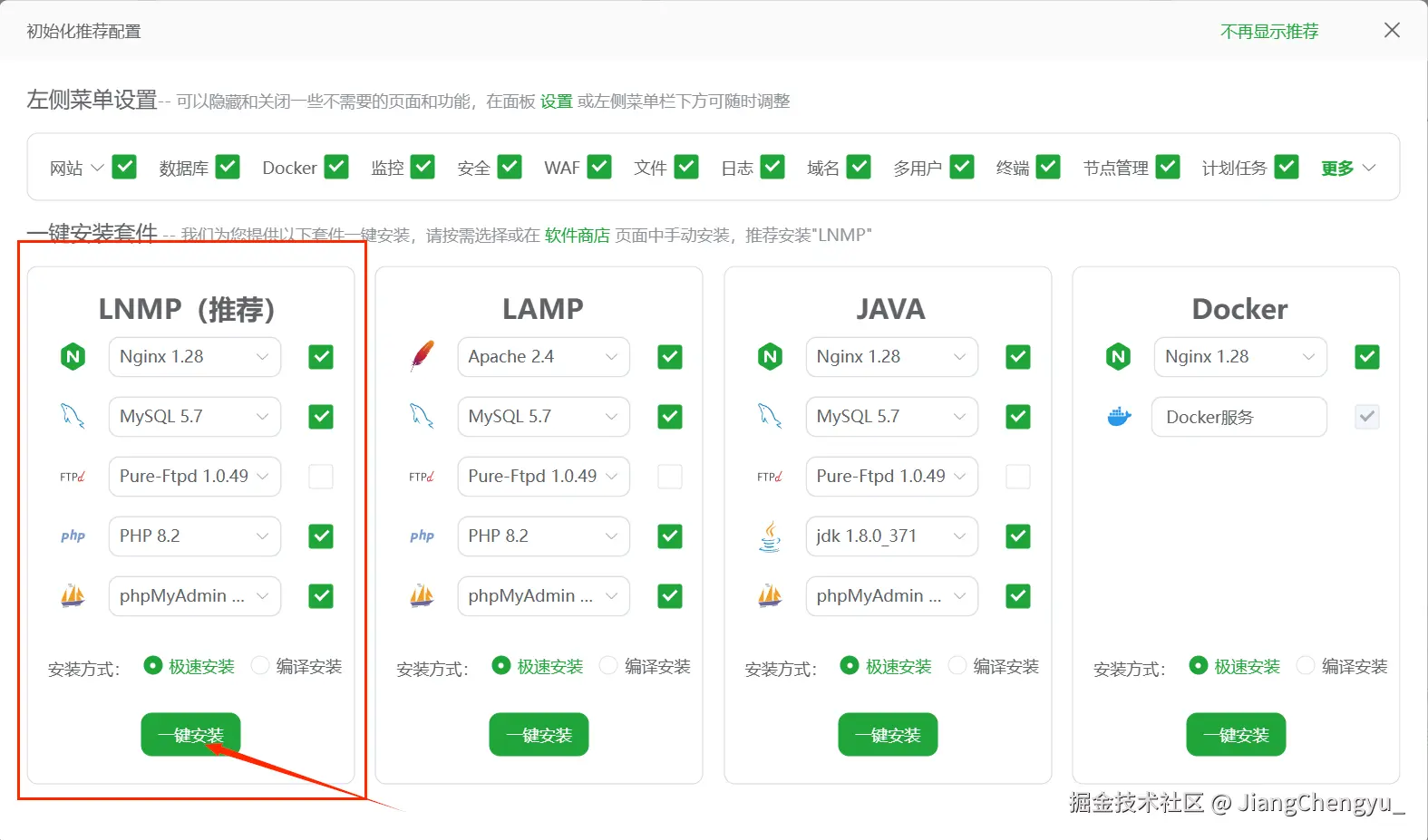Viewport: 1428px width, 840px height.
Task: Open phpMyAdmin dropdown in JAVA card
Action: tap(892, 596)
